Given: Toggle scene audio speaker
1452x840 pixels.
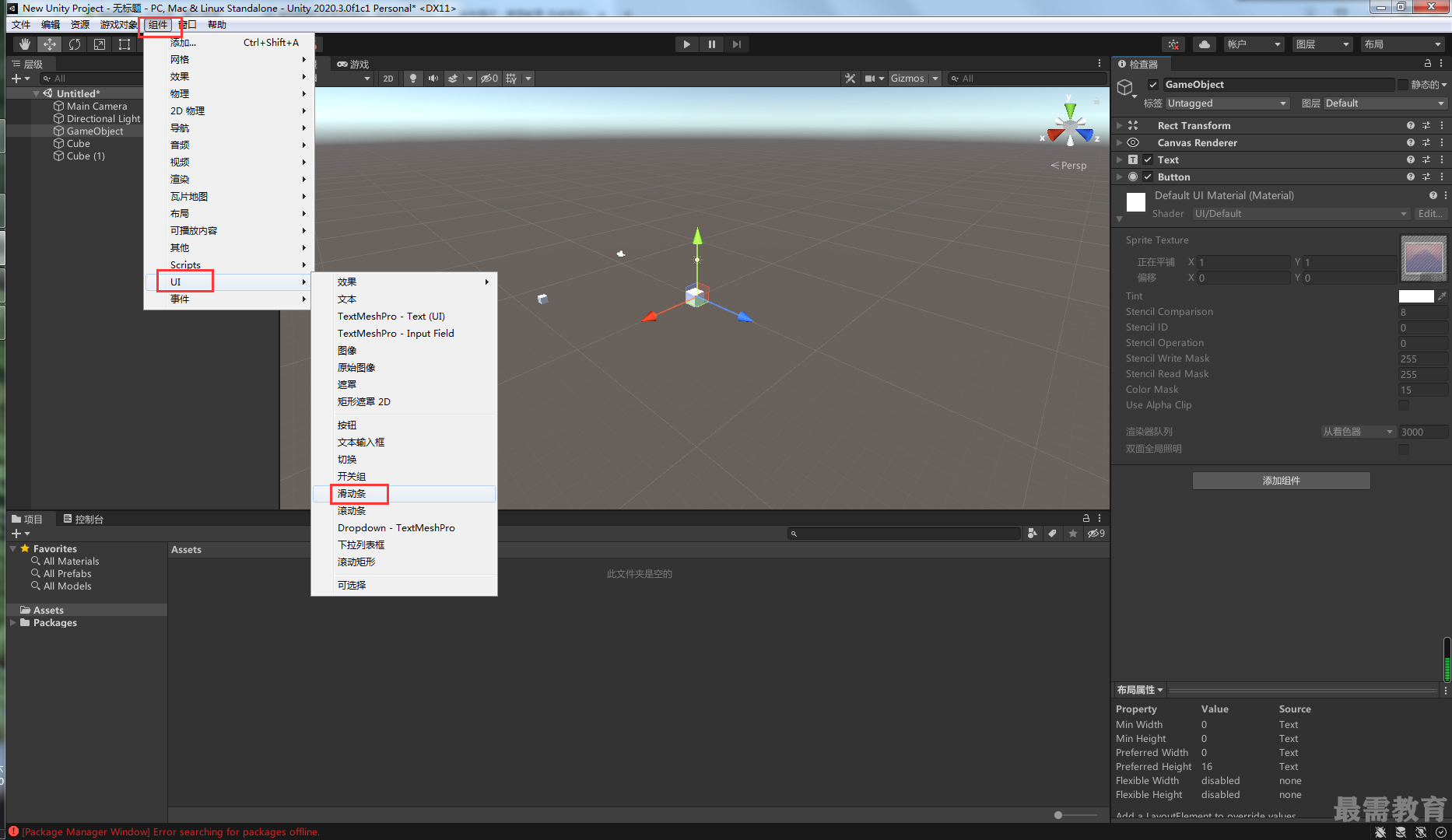Looking at the screenshot, I should point(433,79).
